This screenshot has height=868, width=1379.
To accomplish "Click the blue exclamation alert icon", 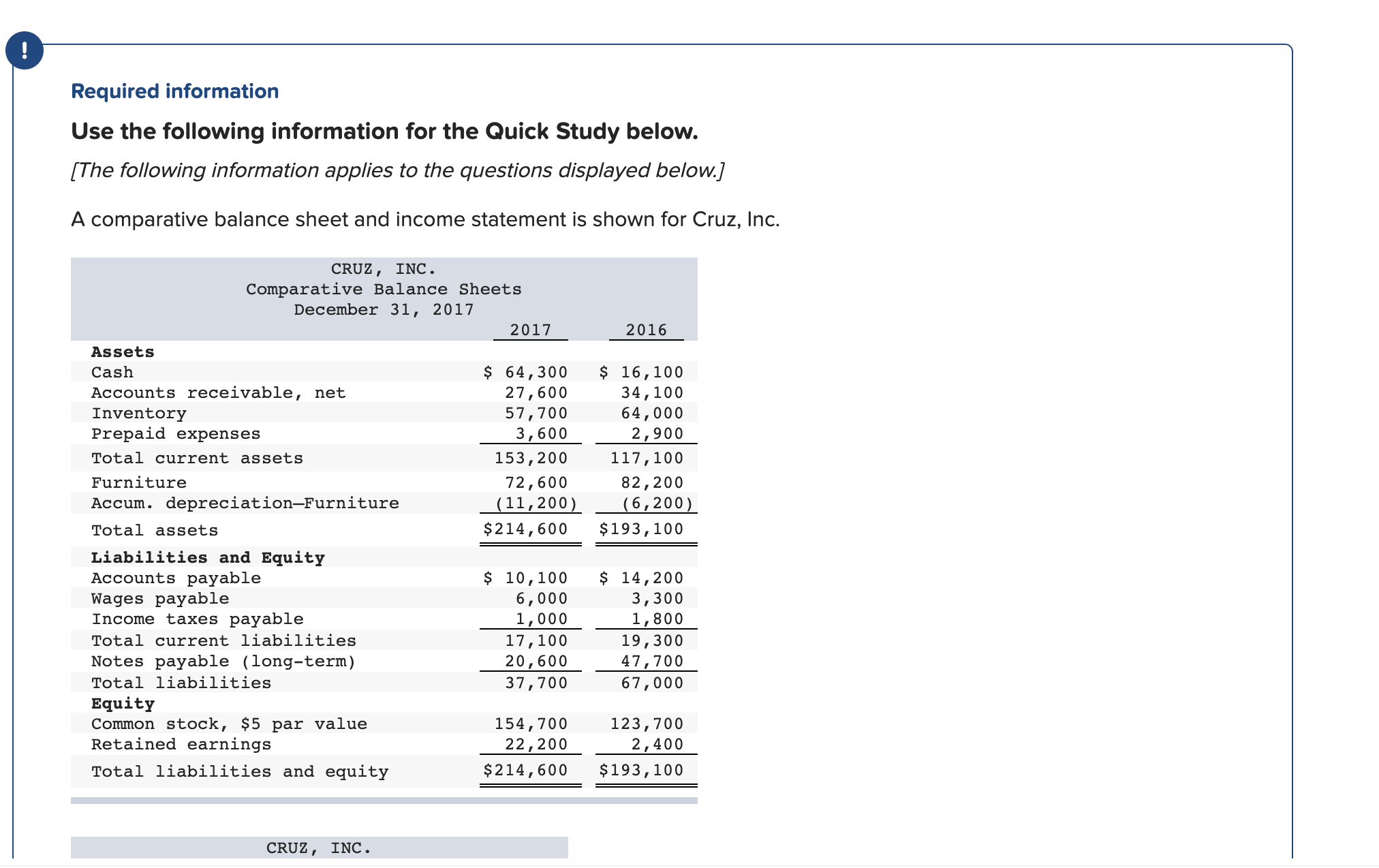I will pos(25,50).
